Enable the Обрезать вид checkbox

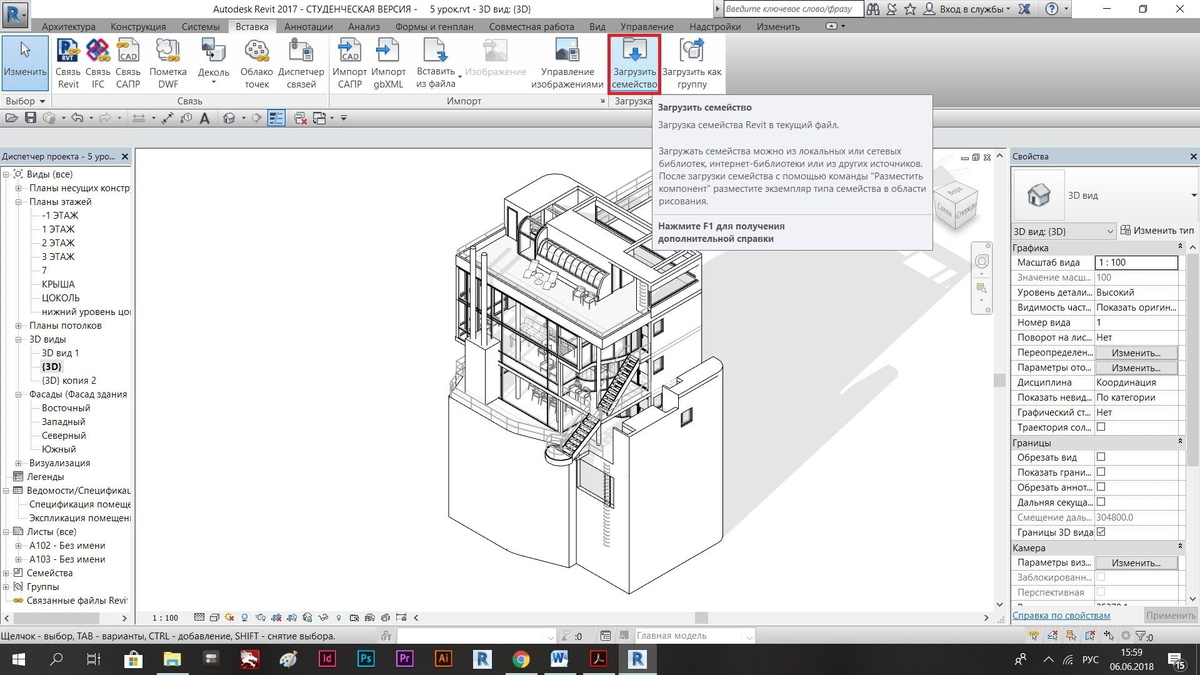point(1101,457)
